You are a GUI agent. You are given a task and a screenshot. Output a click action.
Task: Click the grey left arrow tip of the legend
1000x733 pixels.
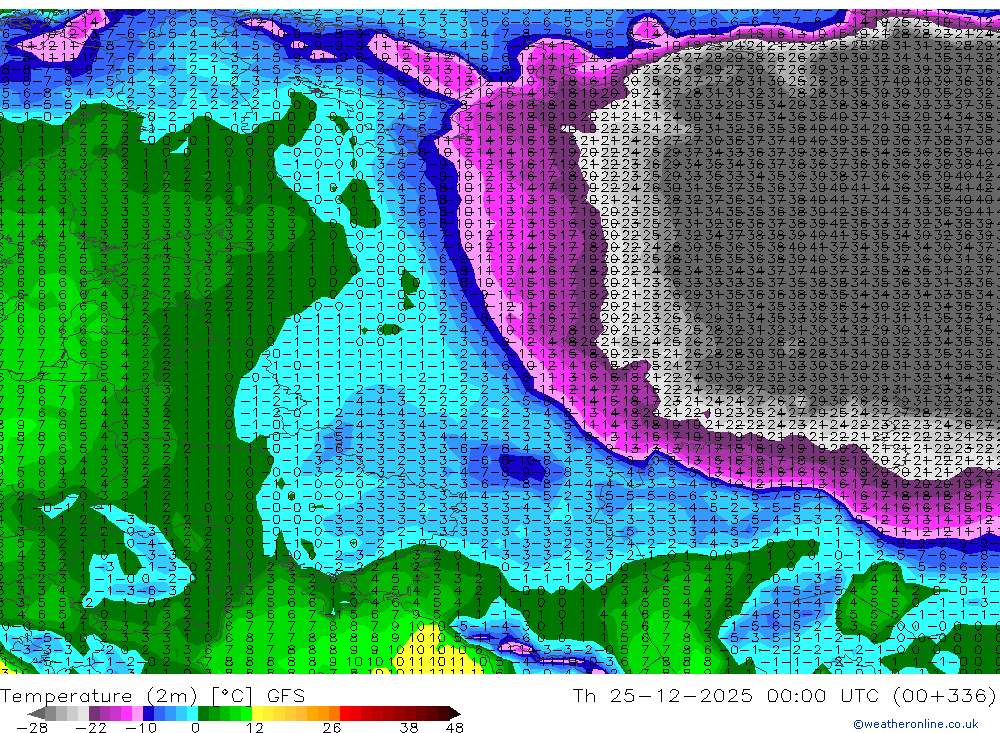click(36, 714)
